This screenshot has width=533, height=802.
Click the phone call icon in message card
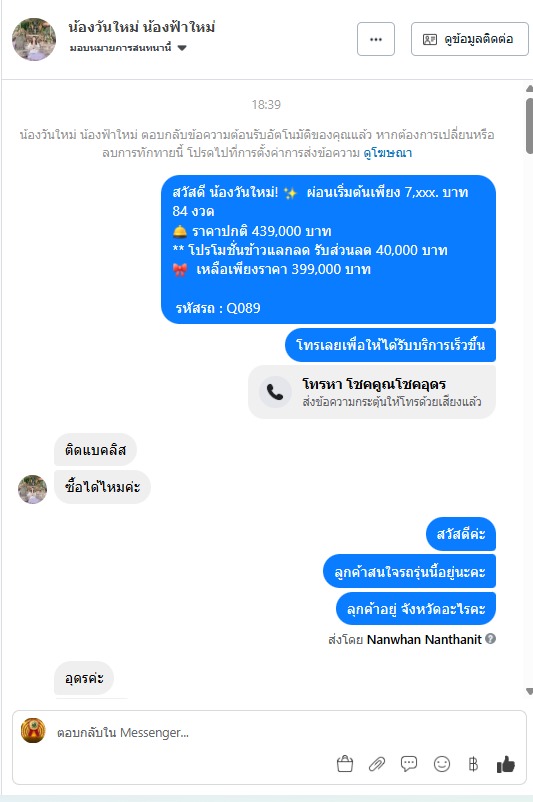point(275,392)
